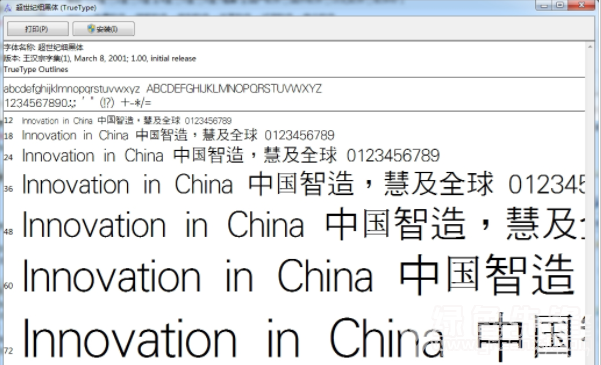Close the font preview window
This screenshot has height=365, width=601.
(581, 5)
